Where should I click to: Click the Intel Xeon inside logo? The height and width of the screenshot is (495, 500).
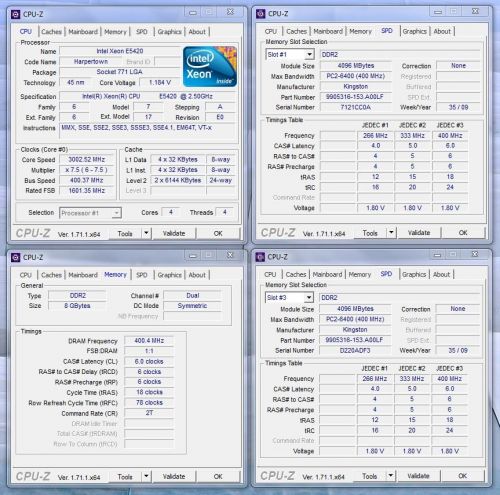[x=210, y=67]
